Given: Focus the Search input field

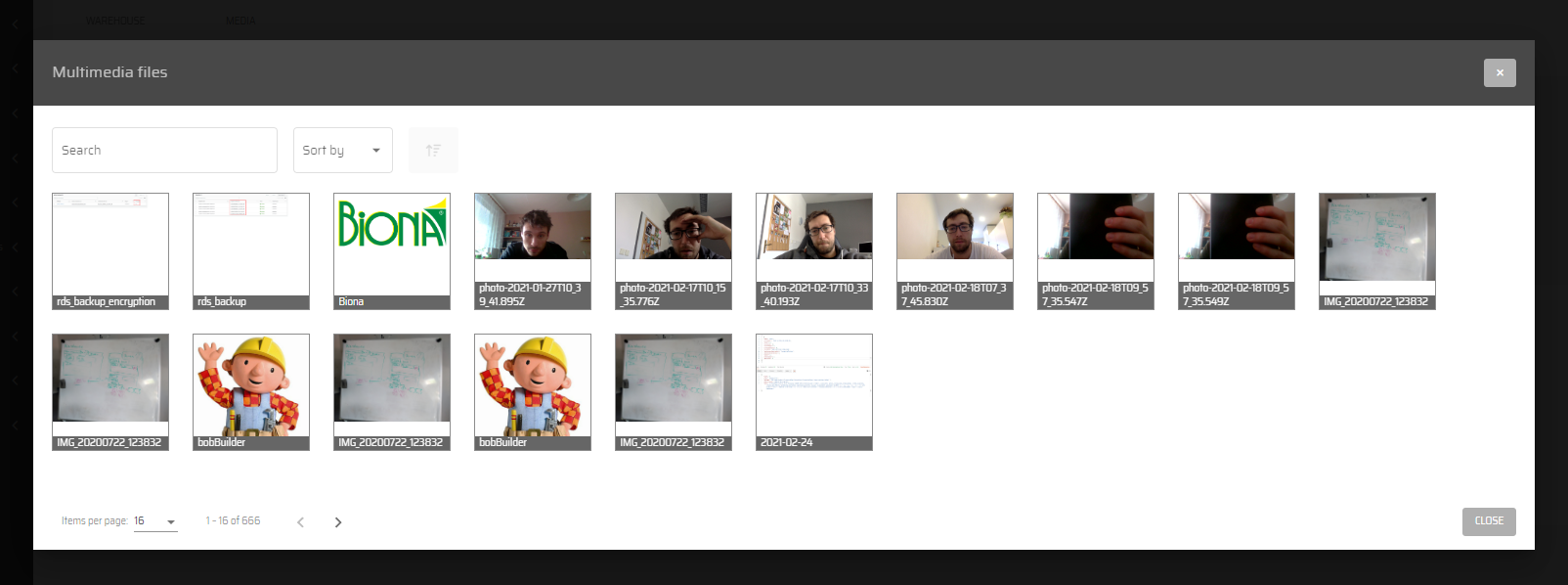Looking at the screenshot, I should 164,151.
